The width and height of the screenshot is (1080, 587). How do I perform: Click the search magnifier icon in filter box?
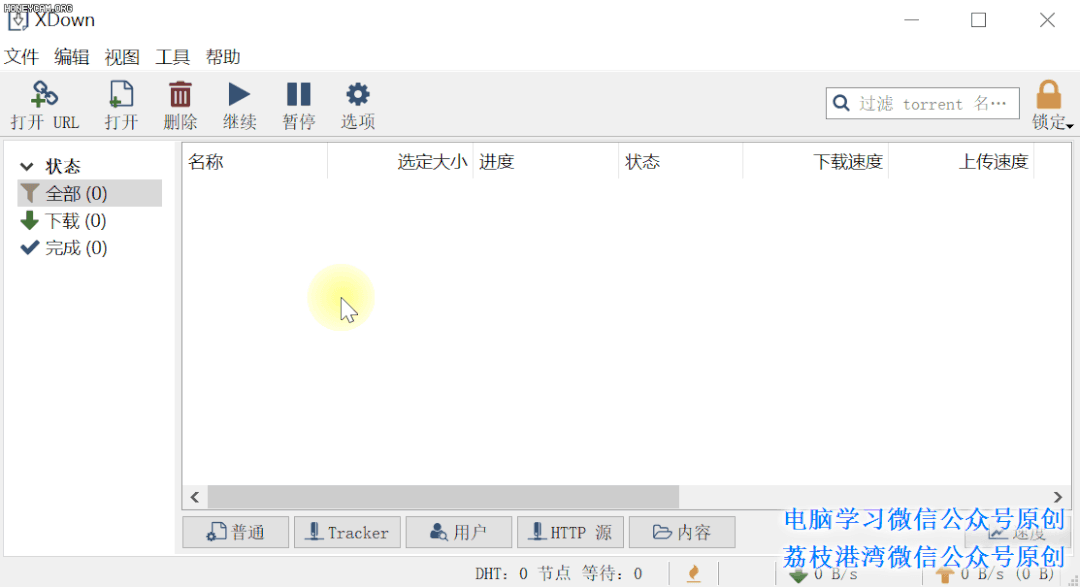tap(841, 103)
